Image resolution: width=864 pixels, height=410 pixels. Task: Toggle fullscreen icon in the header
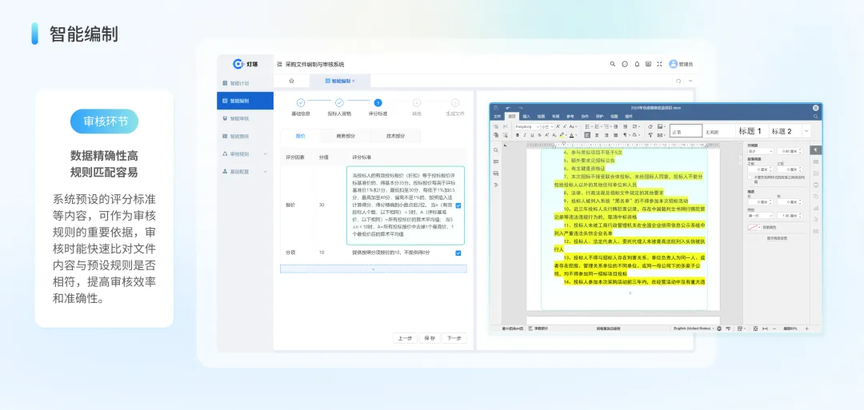point(660,64)
